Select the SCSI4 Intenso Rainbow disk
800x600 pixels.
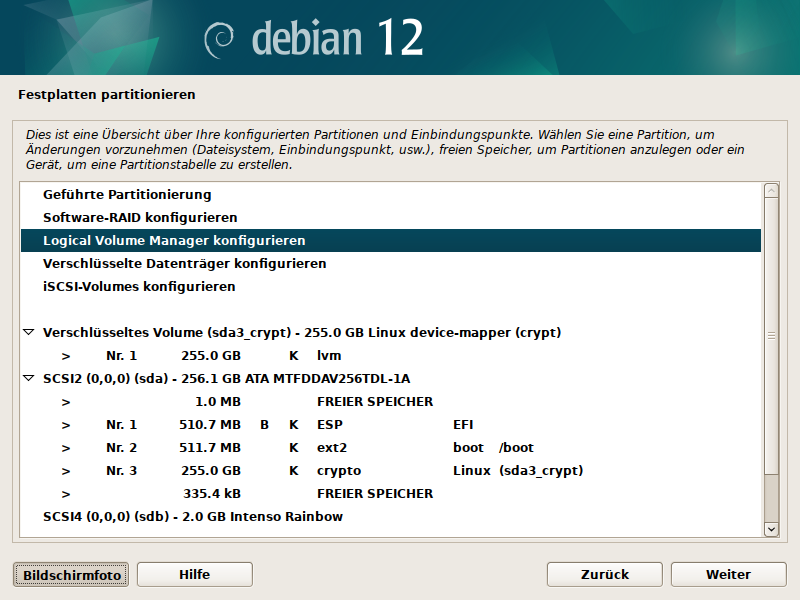(192, 517)
